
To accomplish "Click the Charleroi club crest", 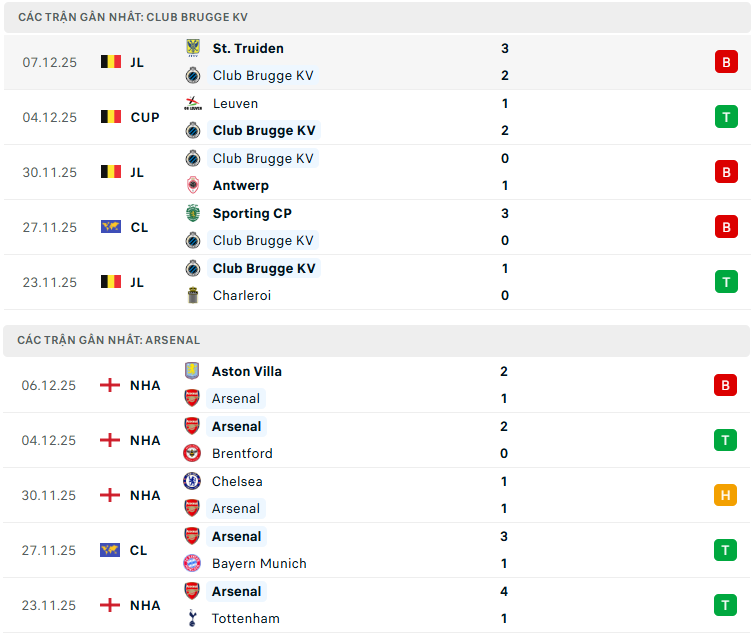I will point(193,295).
